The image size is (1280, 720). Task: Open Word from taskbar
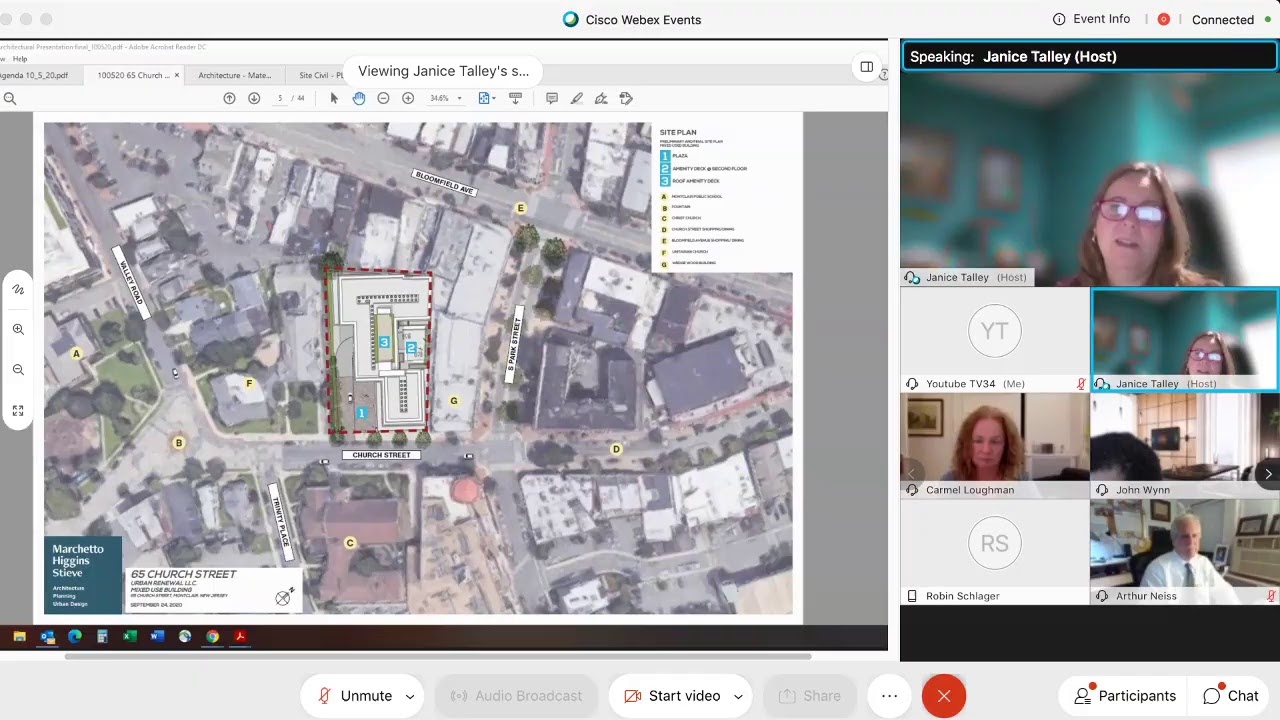pos(157,636)
